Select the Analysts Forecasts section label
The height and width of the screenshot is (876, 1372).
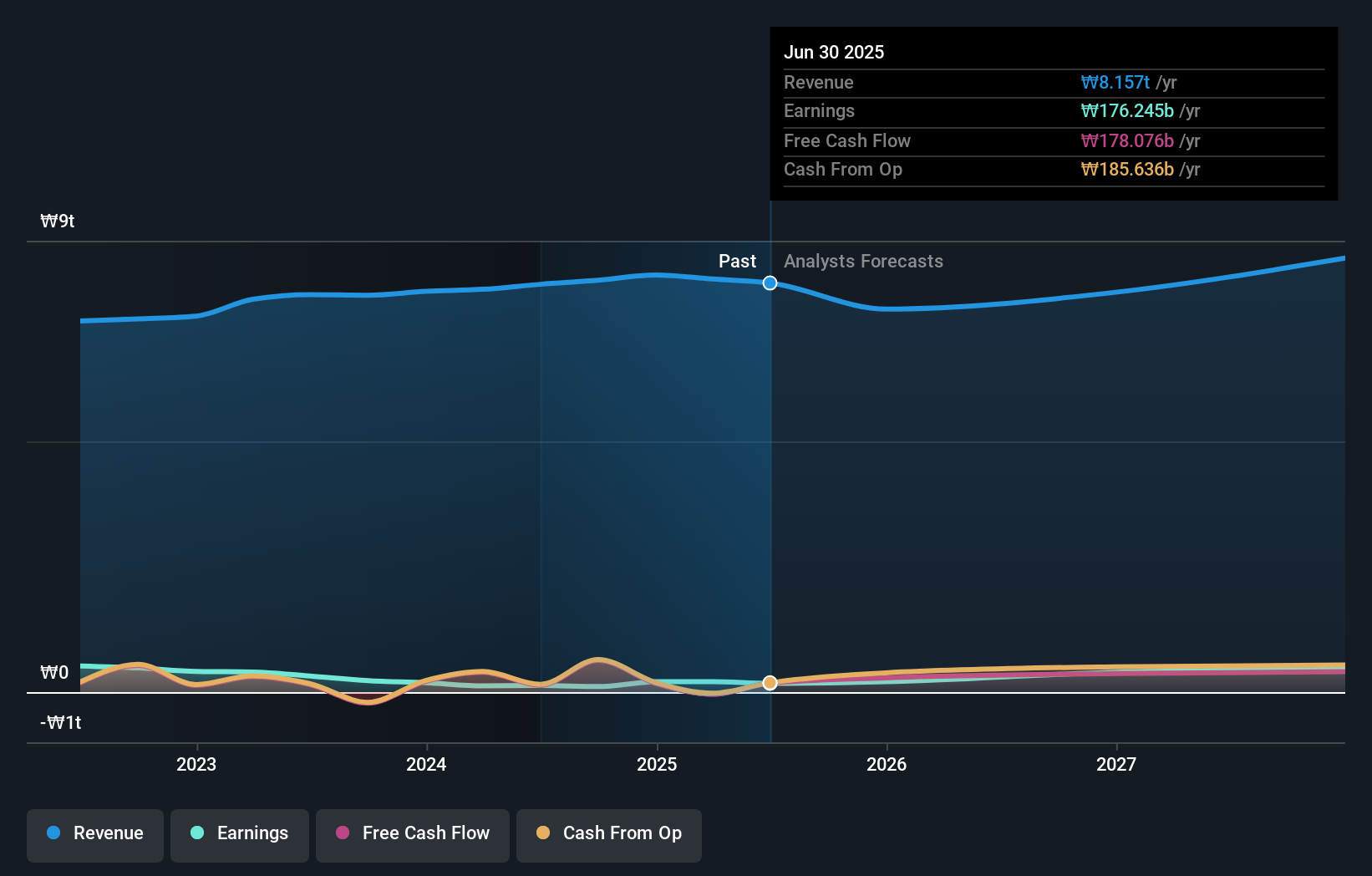(863, 261)
